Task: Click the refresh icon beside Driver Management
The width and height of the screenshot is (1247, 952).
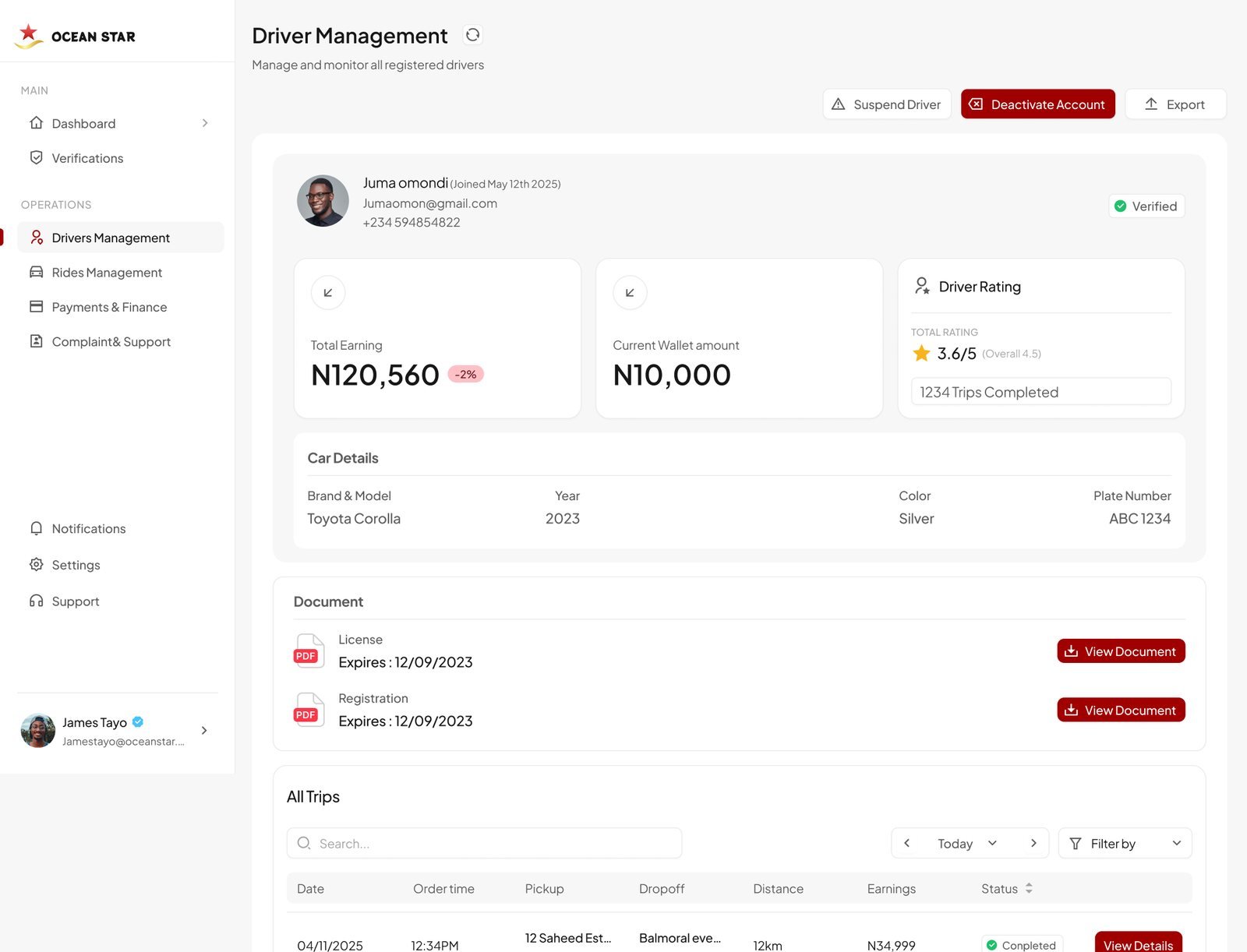Action: pyautogui.click(x=472, y=35)
